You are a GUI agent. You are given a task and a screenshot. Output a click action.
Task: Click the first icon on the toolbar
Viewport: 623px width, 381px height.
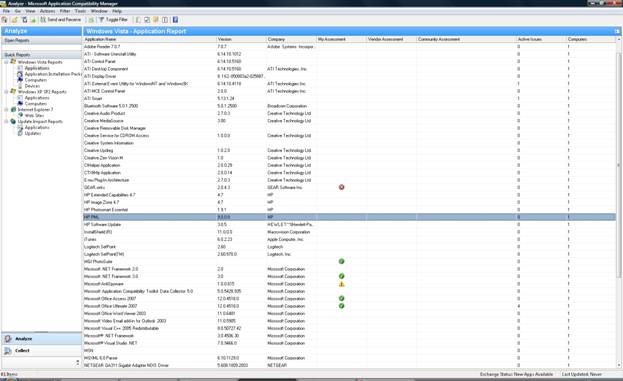click(x=4, y=19)
